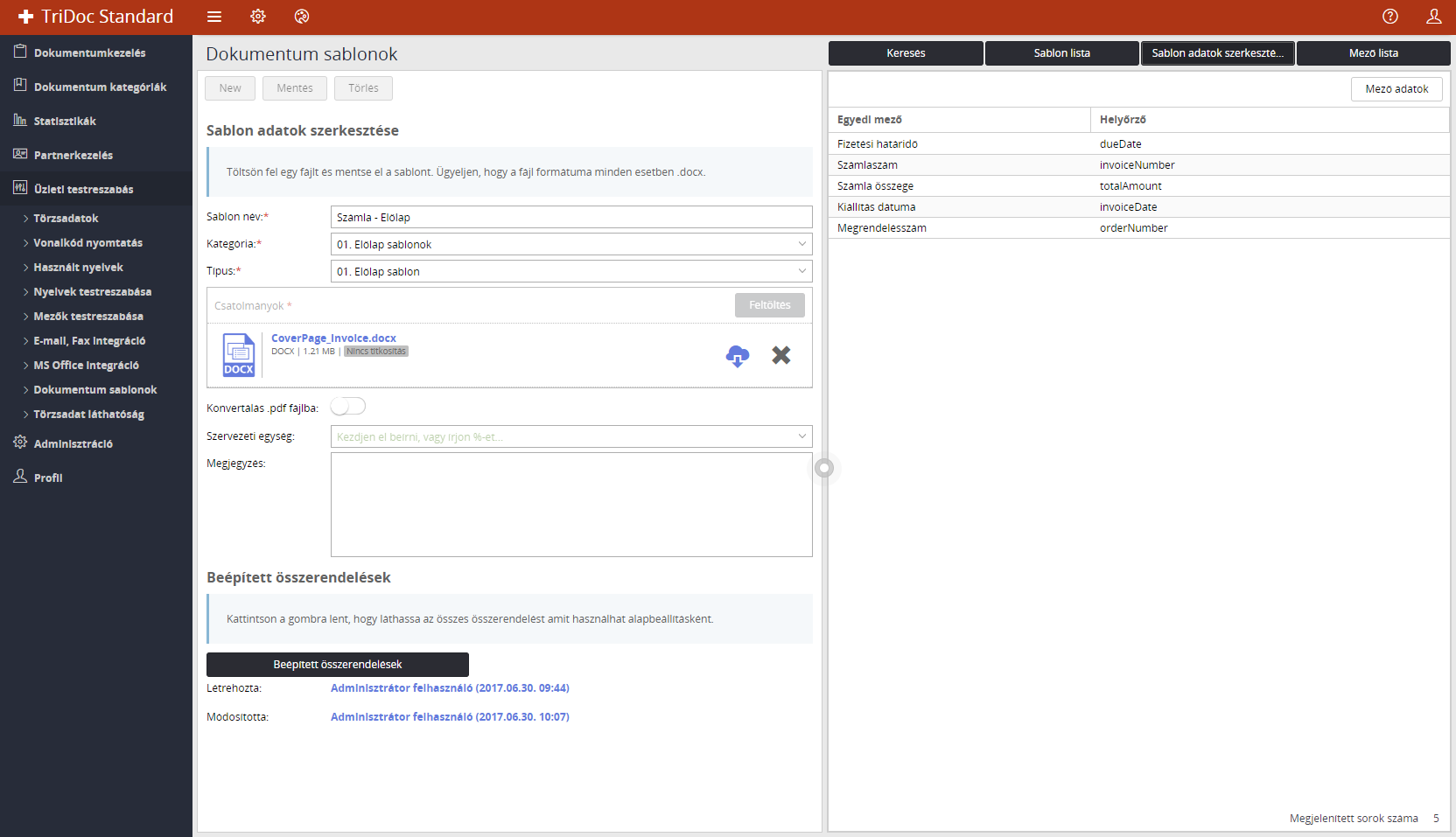The height and width of the screenshot is (837, 1456).
Task: Click the Üzleti testreszabás sliders icon
Action: click(x=20, y=188)
